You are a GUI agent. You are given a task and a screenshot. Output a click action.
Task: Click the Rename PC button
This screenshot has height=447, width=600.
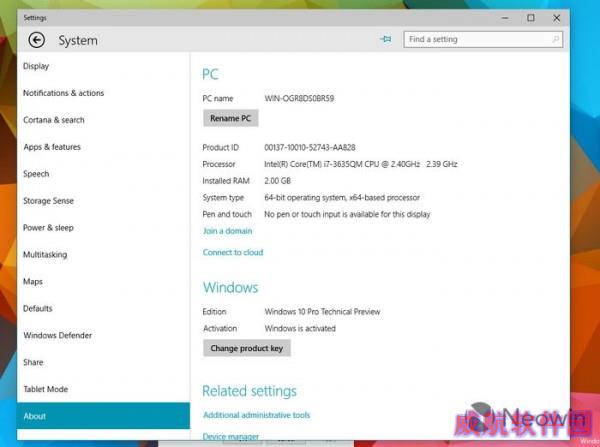231,118
